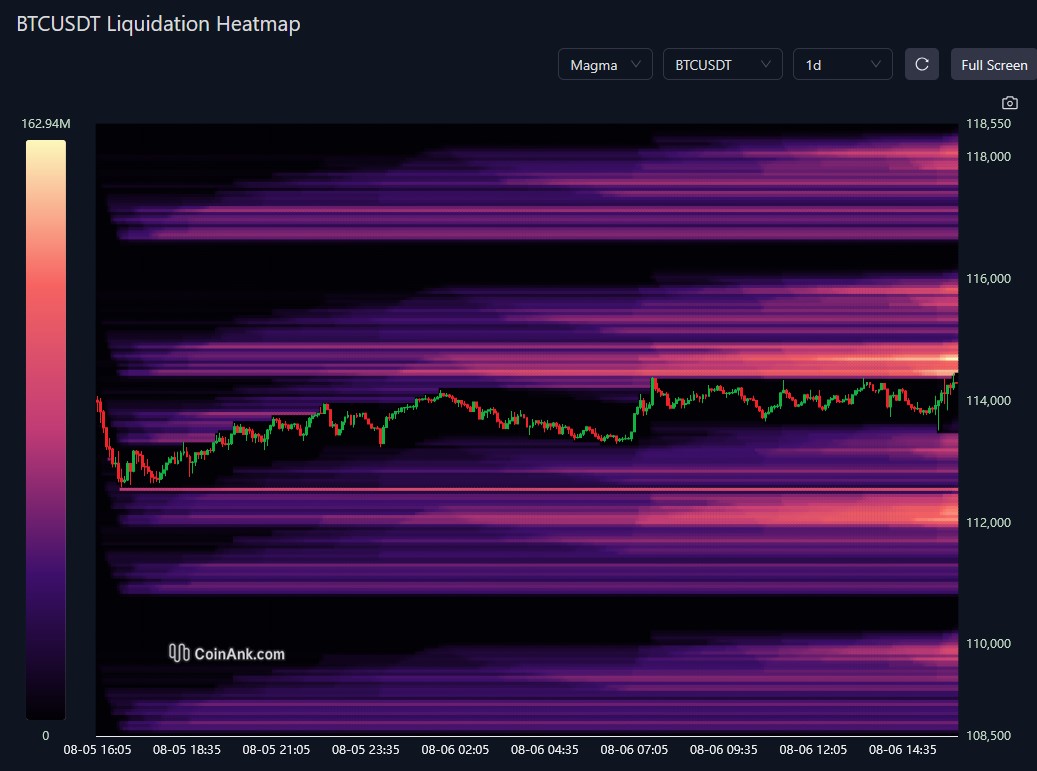Image resolution: width=1037 pixels, height=771 pixels.
Task: Click the 08-06 09:35 time label
Action: (724, 750)
